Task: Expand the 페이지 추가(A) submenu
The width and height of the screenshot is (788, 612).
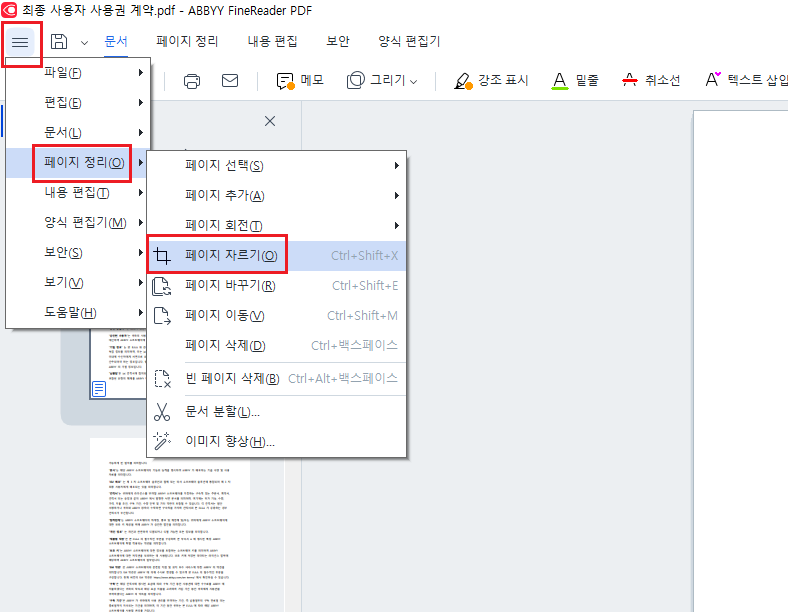Action: [276, 195]
